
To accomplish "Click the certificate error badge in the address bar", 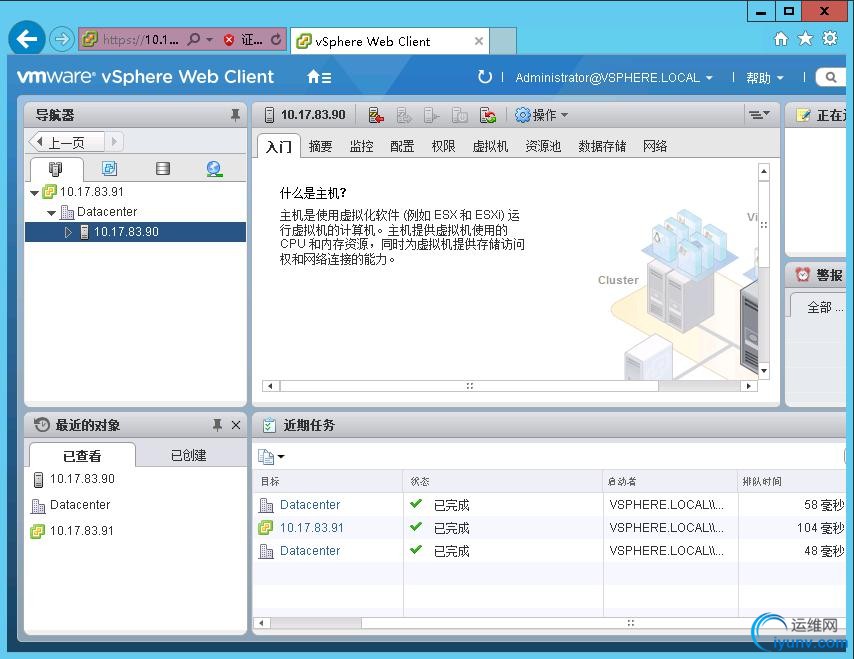I will [x=243, y=39].
